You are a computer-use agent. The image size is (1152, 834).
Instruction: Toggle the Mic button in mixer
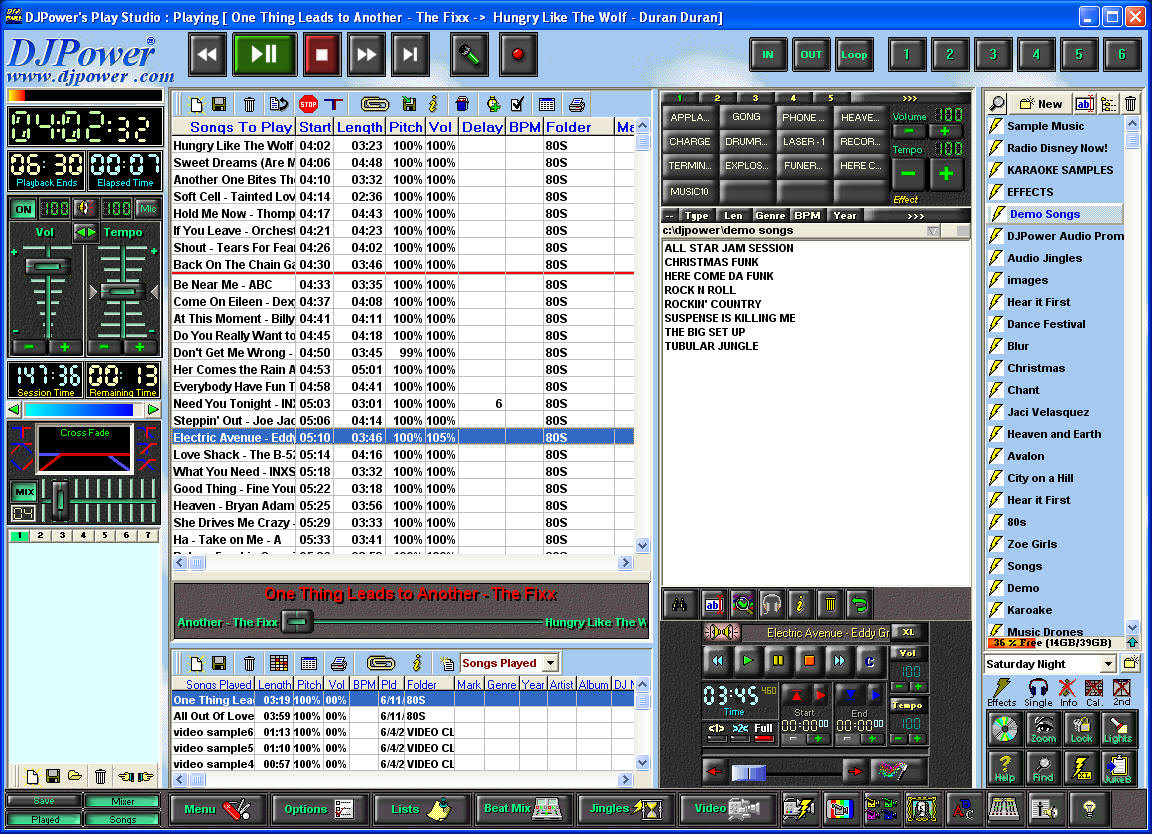tap(148, 209)
